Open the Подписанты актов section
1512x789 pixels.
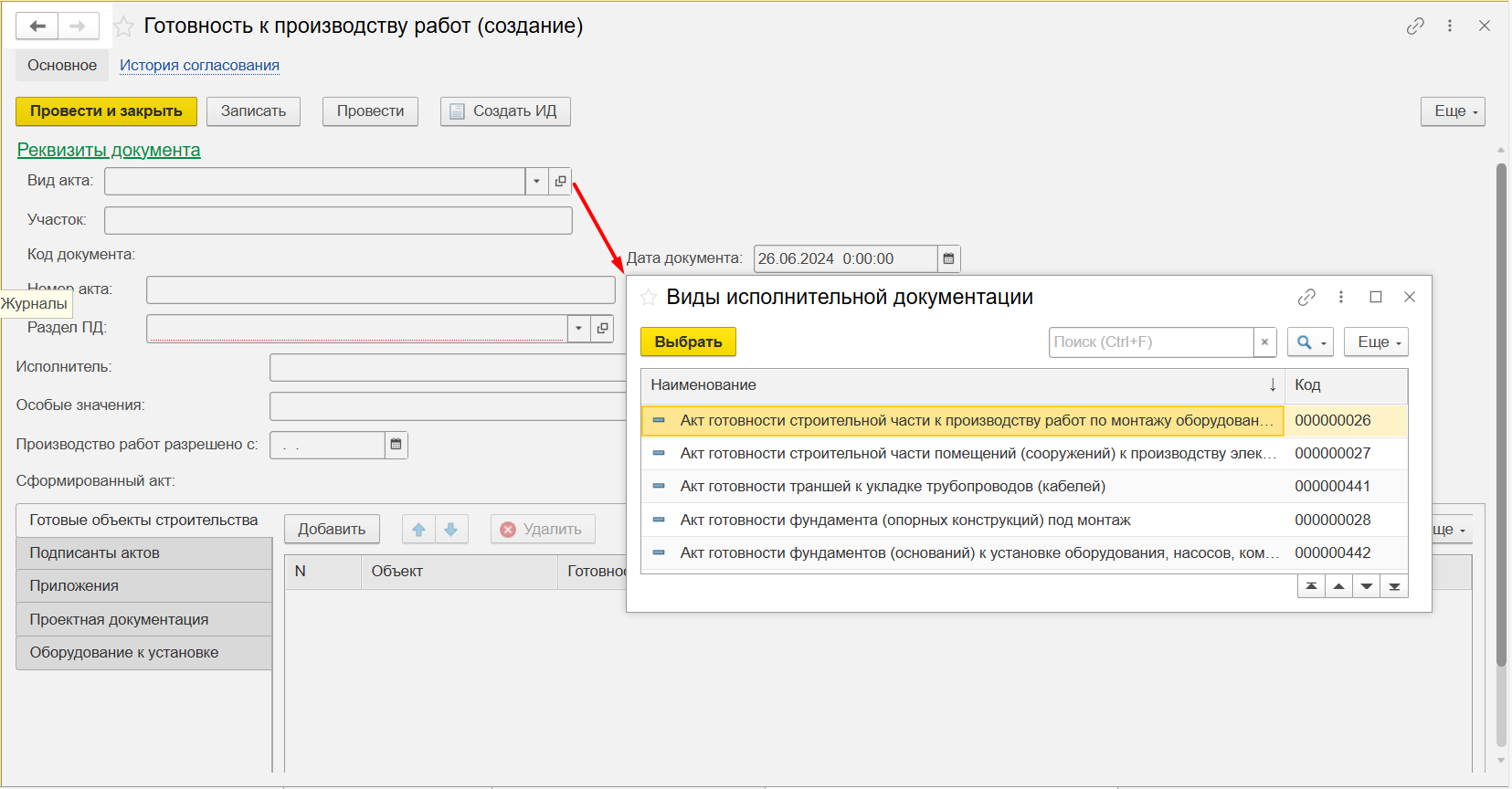pyautogui.click(x=143, y=553)
